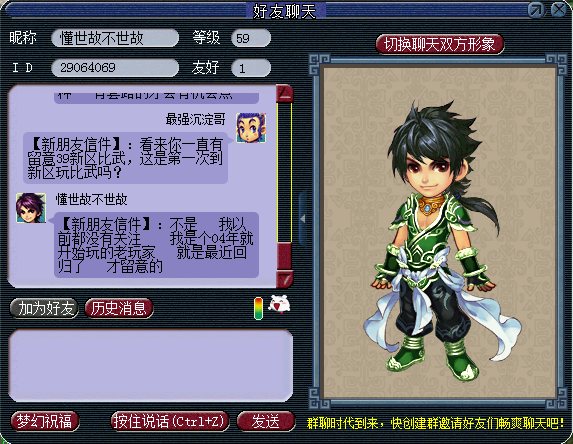Screen dimensions: 573x444
Task: Open 历史消息 chat history
Action: click(x=119, y=308)
